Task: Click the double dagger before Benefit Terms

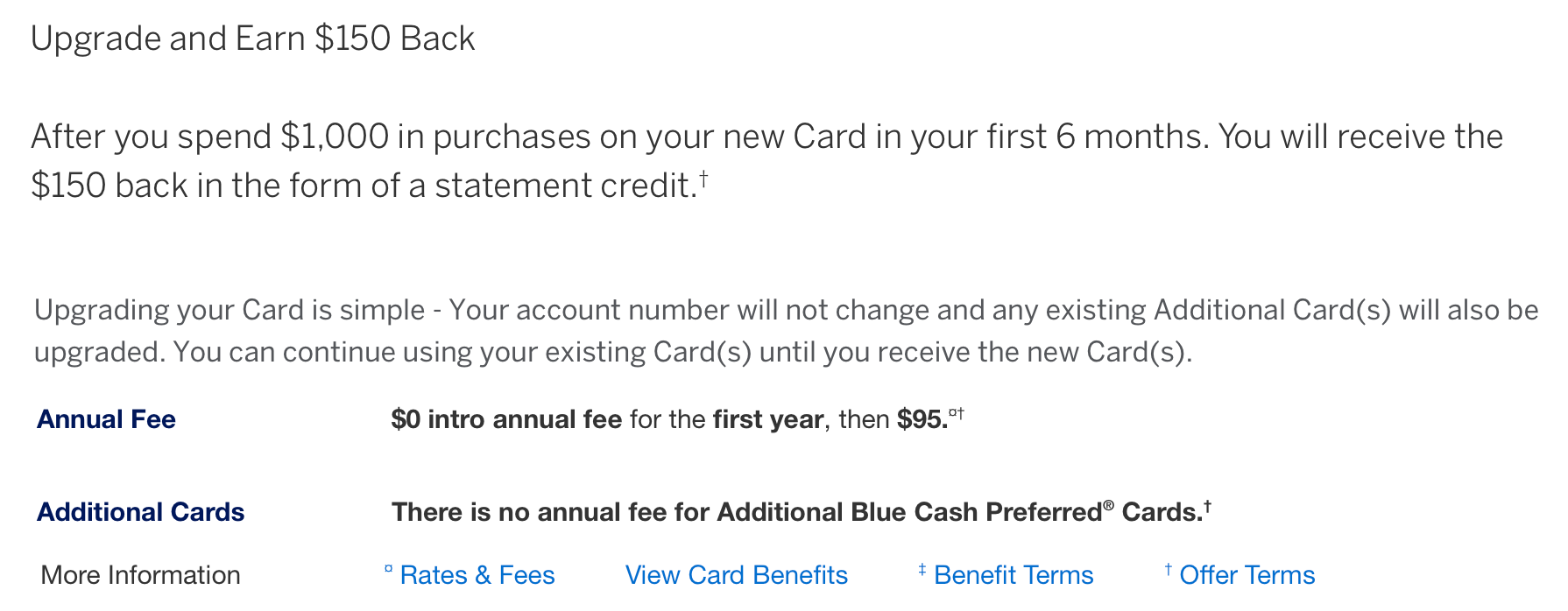Action: pyautogui.click(x=922, y=570)
